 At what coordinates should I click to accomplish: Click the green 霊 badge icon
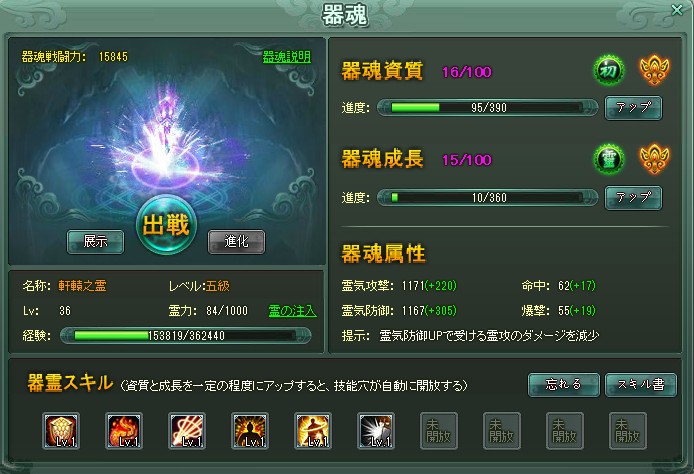(x=609, y=158)
